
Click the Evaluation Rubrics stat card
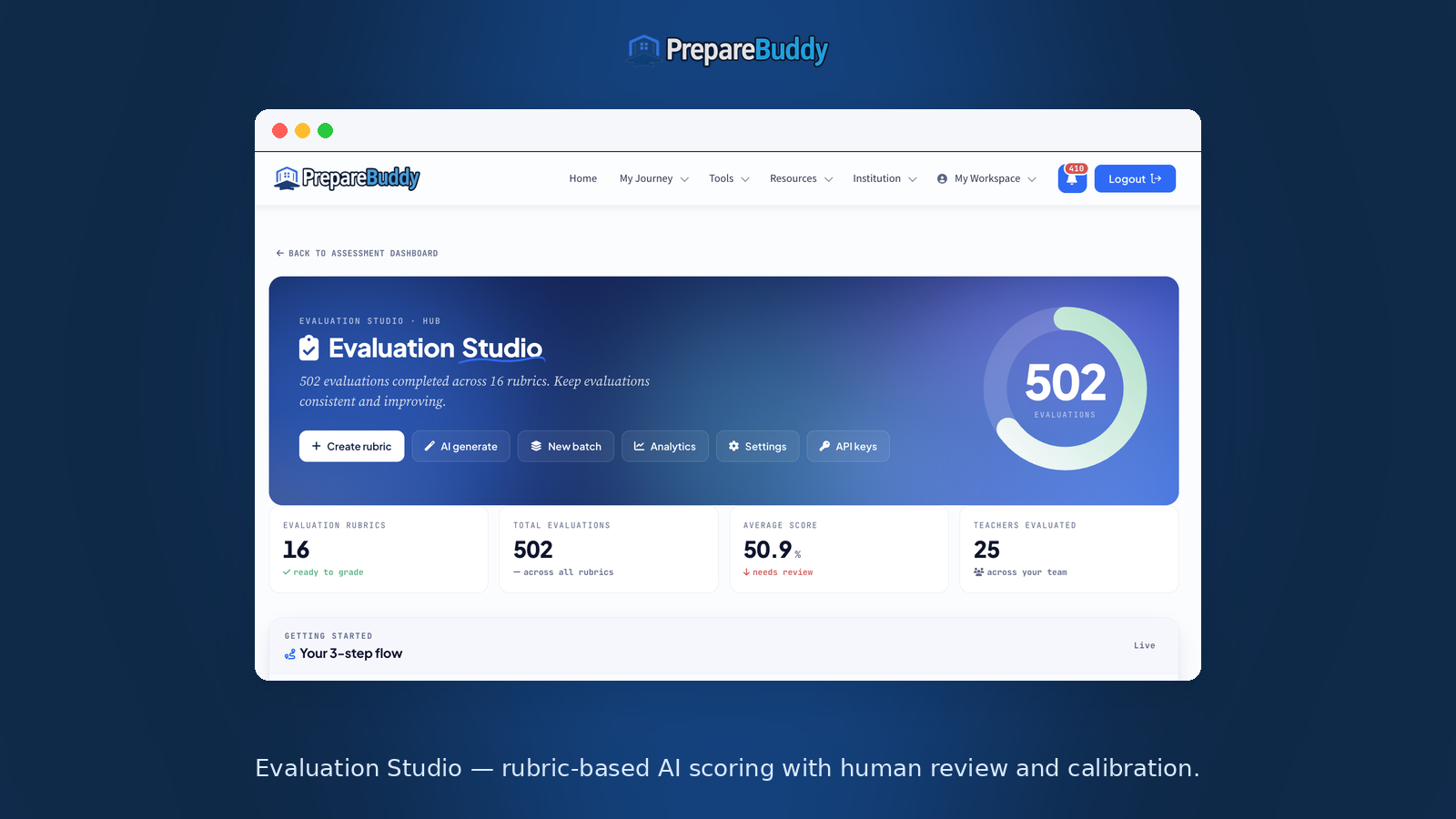click(x=379, y=550)
